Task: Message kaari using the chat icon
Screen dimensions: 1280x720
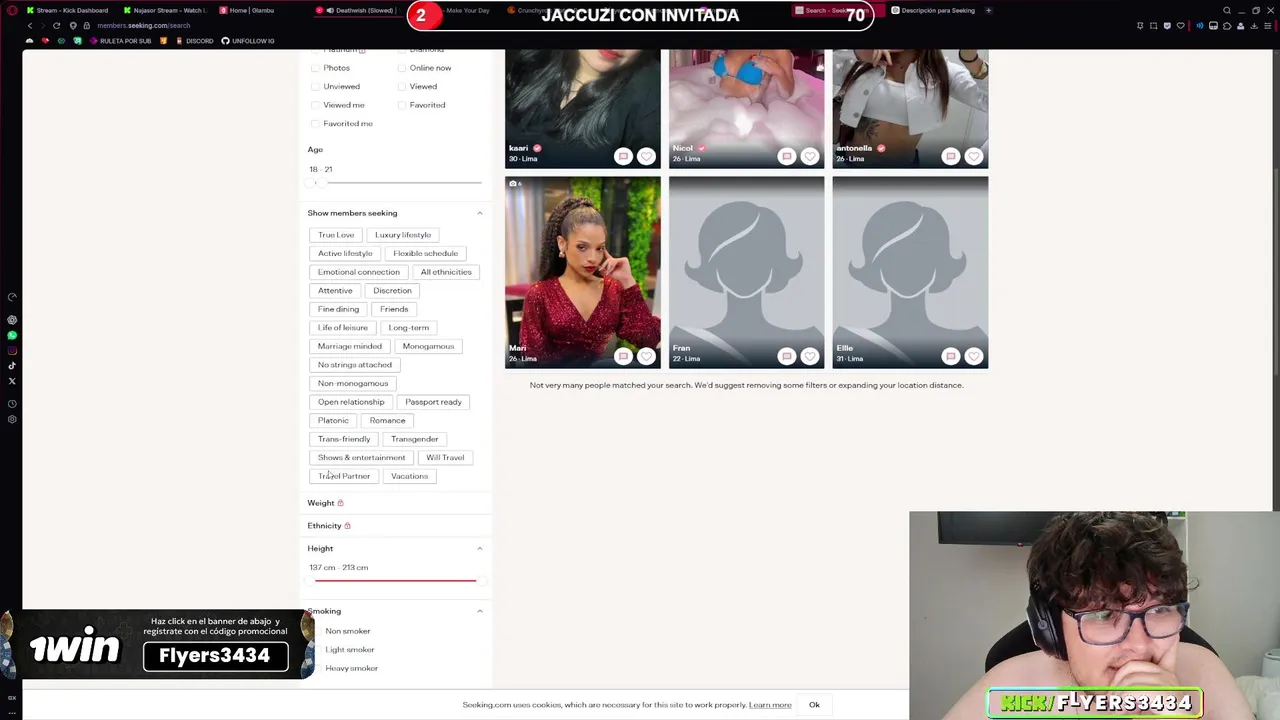Action: [x=623, y=156]
